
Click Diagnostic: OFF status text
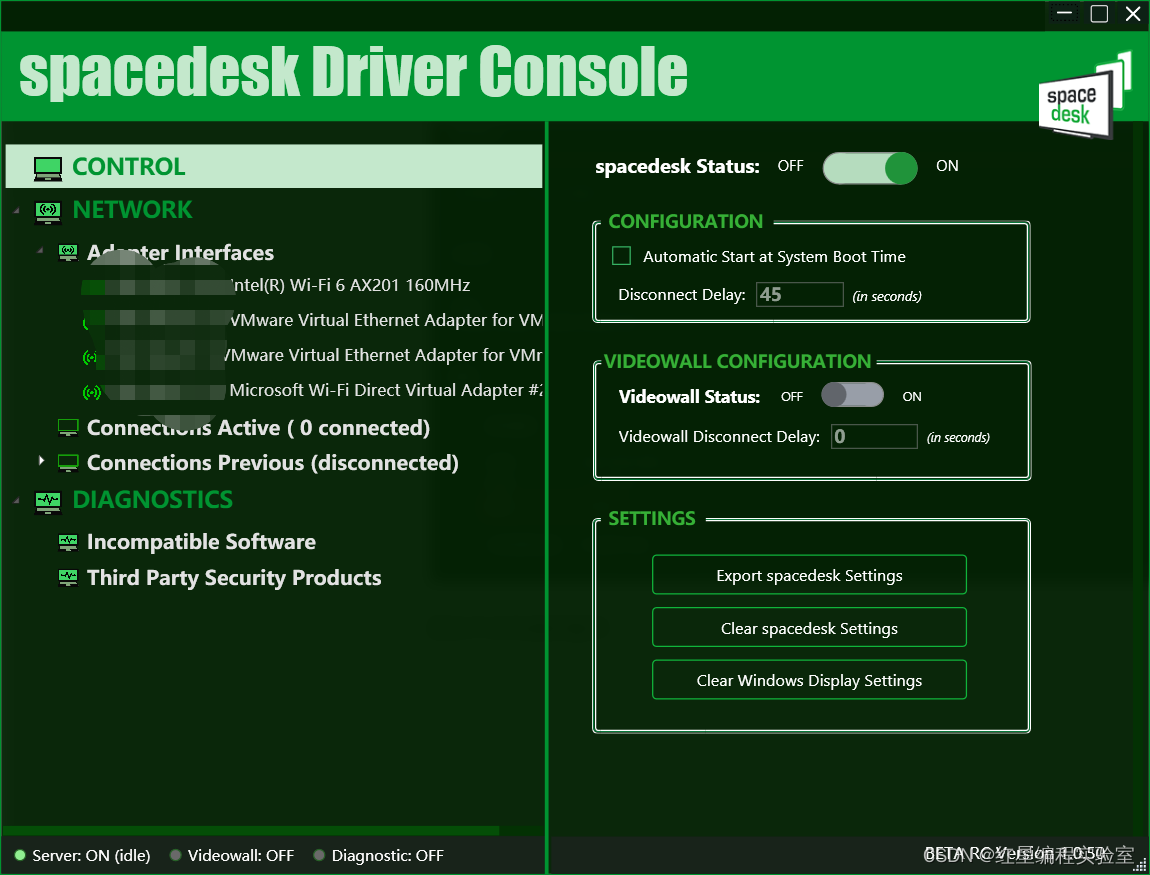tap(387, 855)
